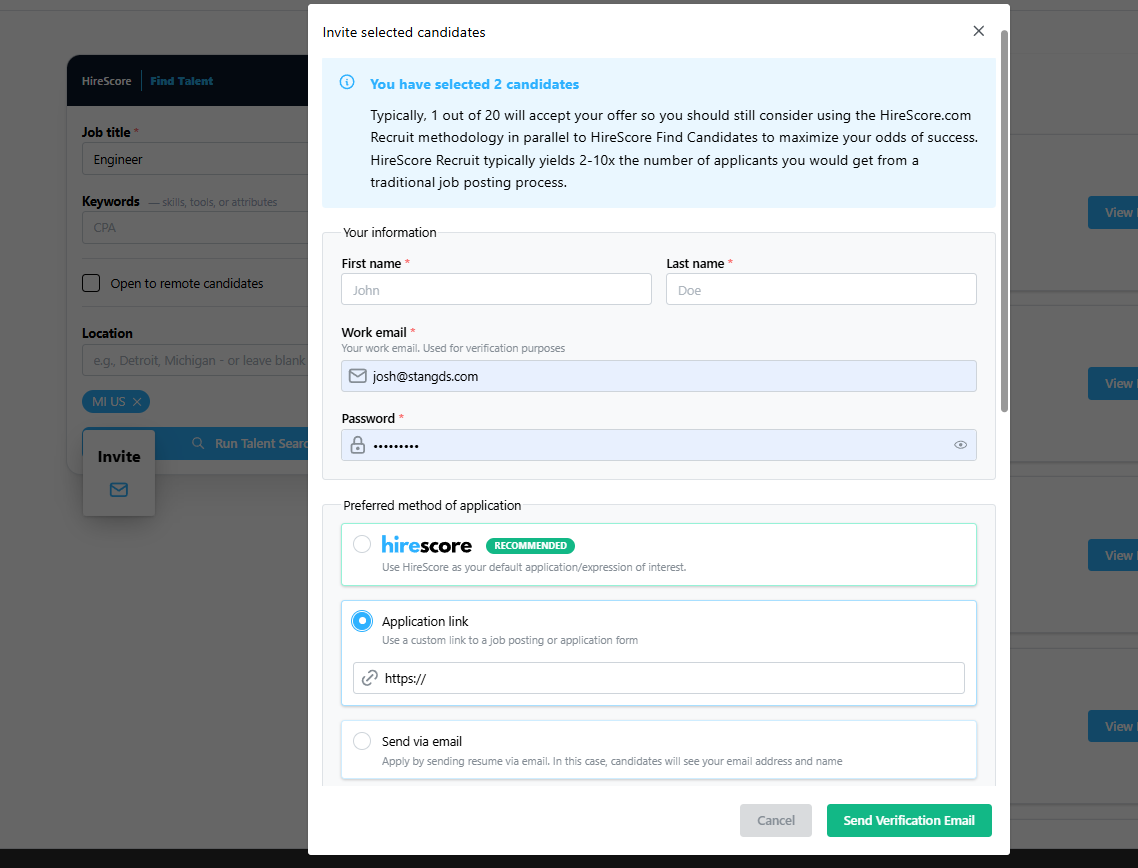The image size is (1138, 868).
Task: Click the info icon in the selection notice
Action: tap(347, 82)
